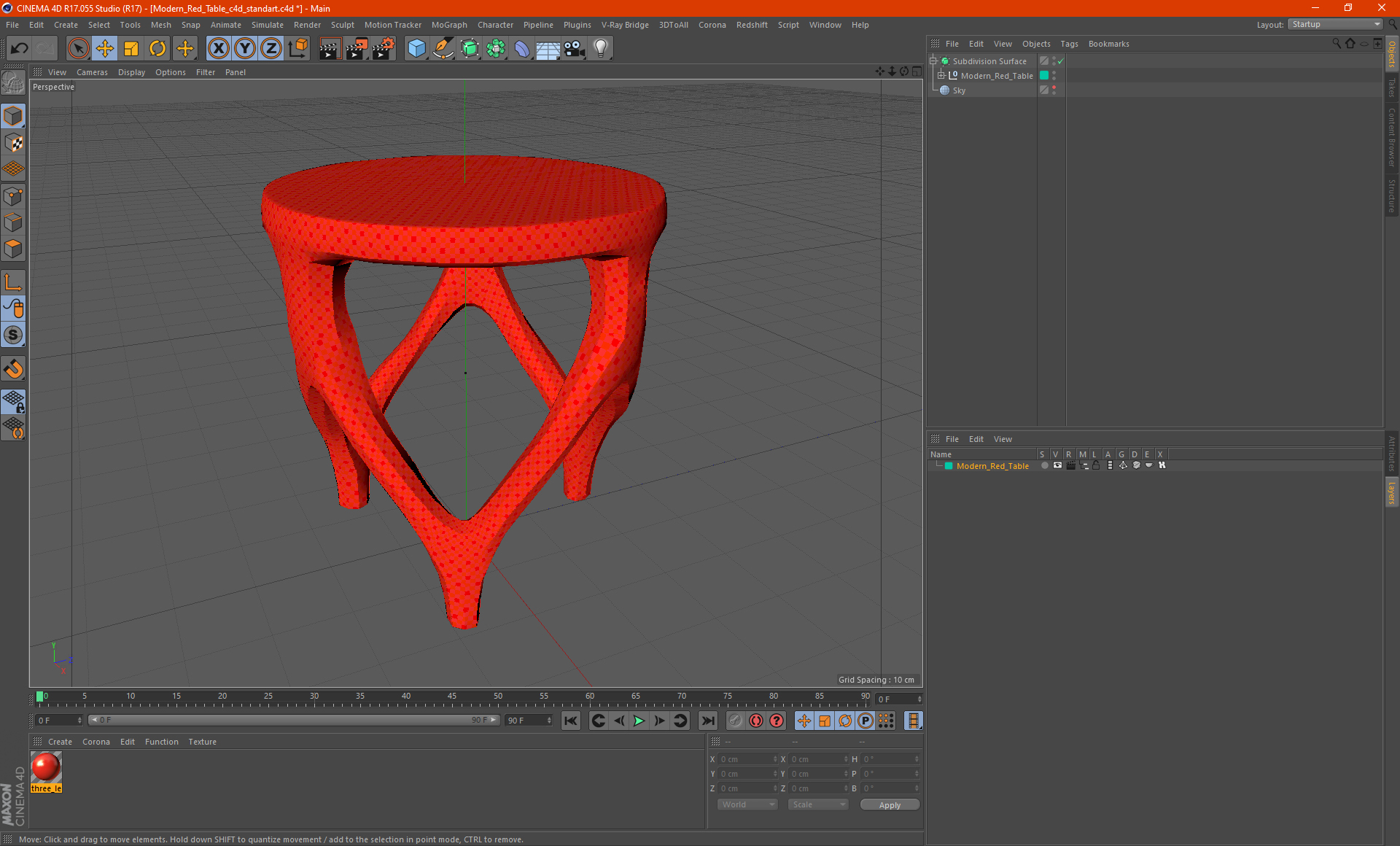Click Make Editable icon in left palette
The image size is (1400, 846).
[x=13, y=83]
